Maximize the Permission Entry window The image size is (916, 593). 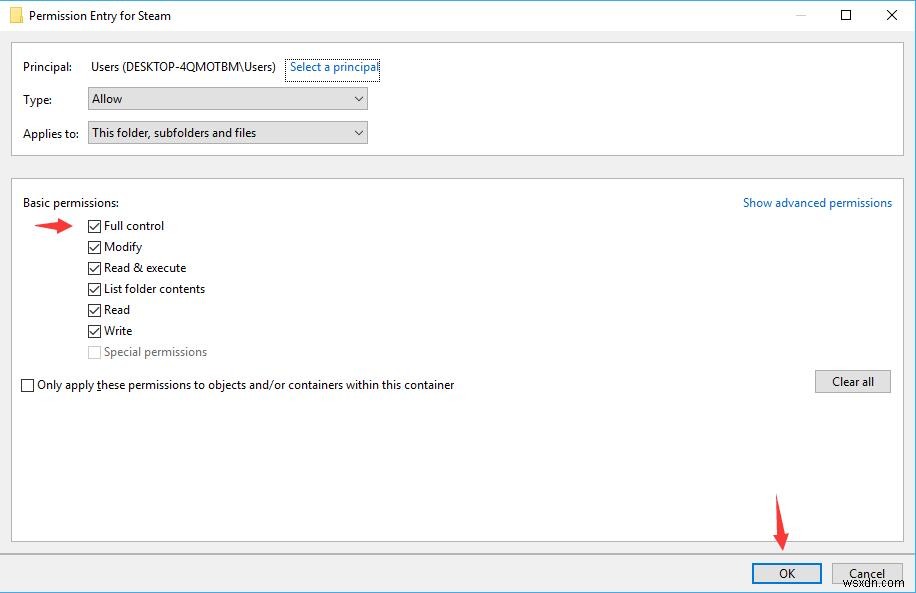[x=846, y=15]
